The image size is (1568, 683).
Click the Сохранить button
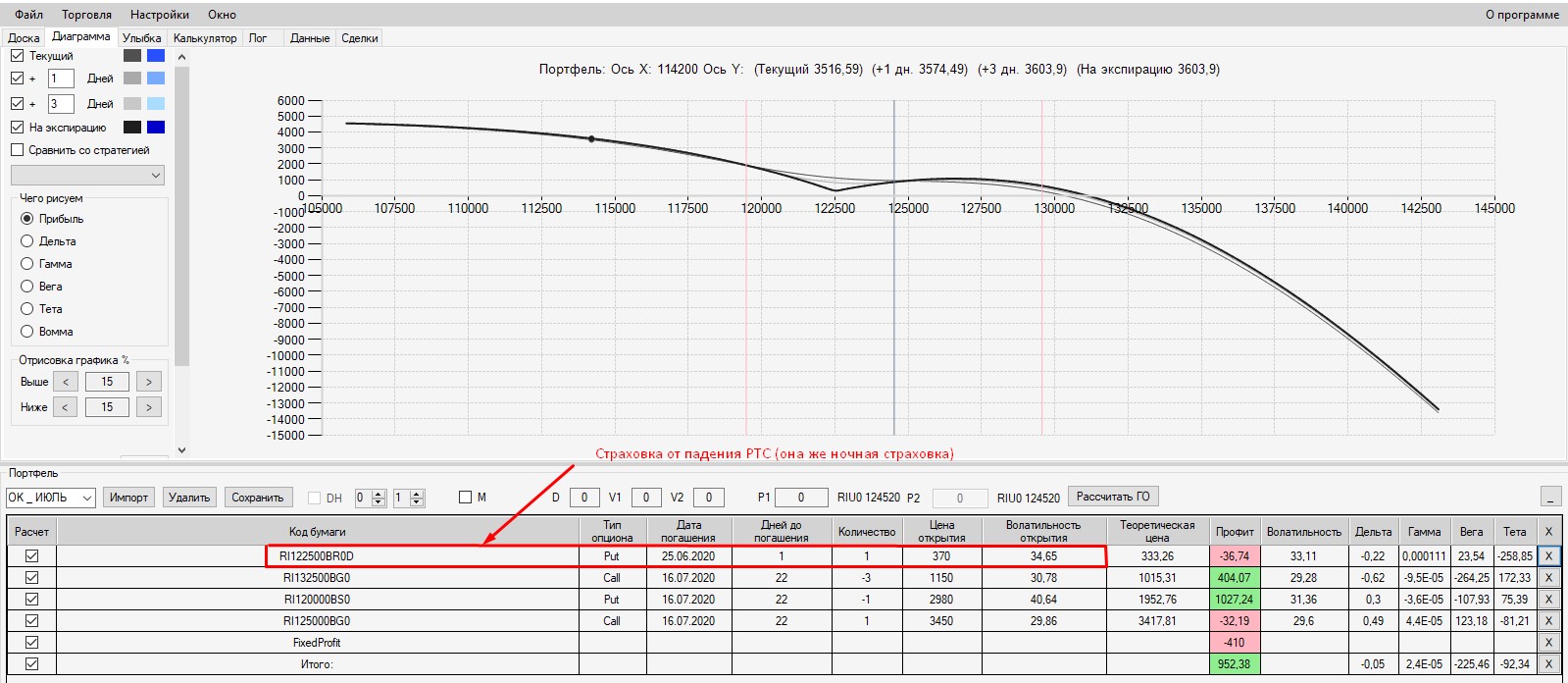point(258,499)
